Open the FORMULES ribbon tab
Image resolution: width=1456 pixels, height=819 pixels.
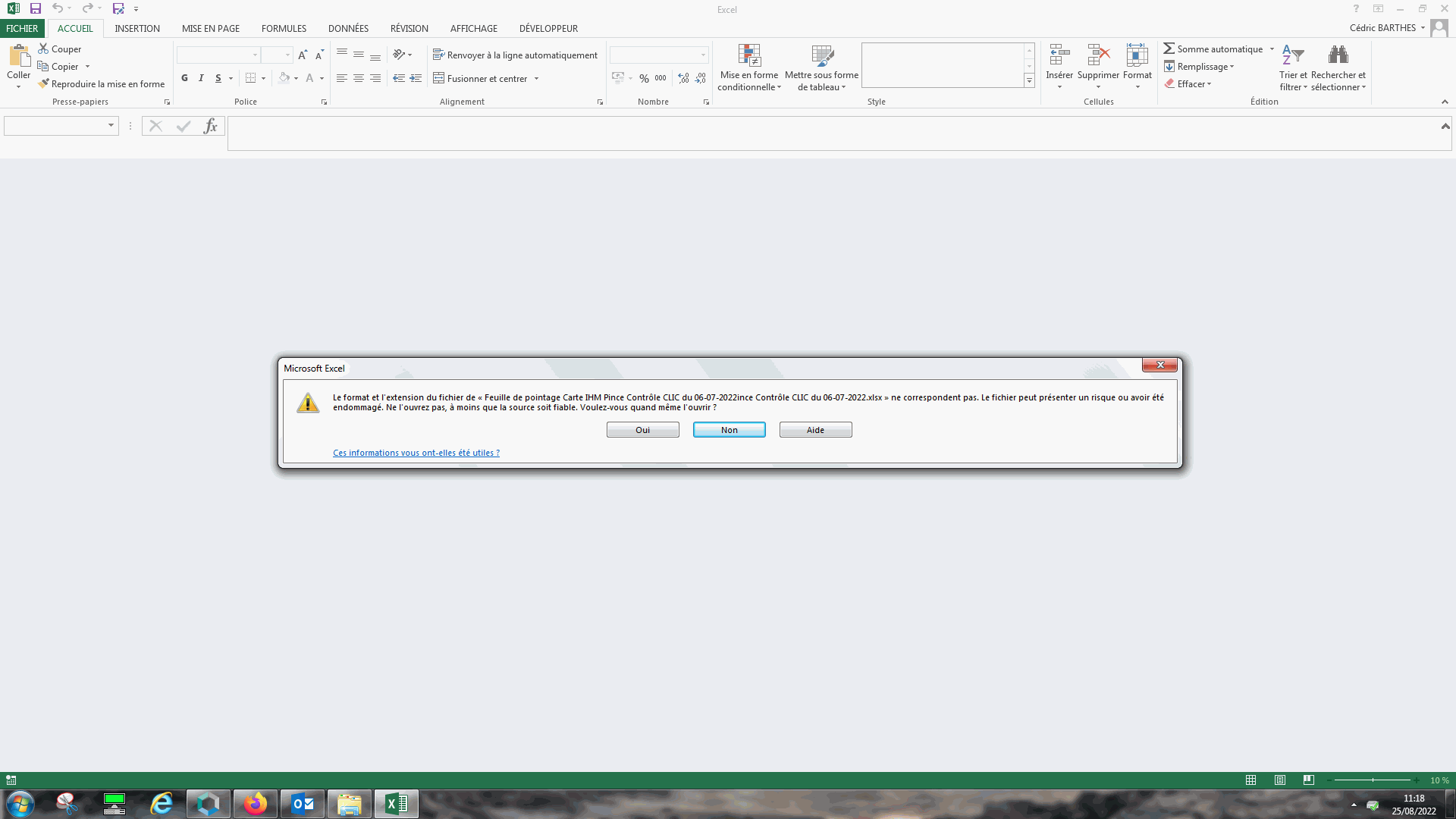[284, 28]
